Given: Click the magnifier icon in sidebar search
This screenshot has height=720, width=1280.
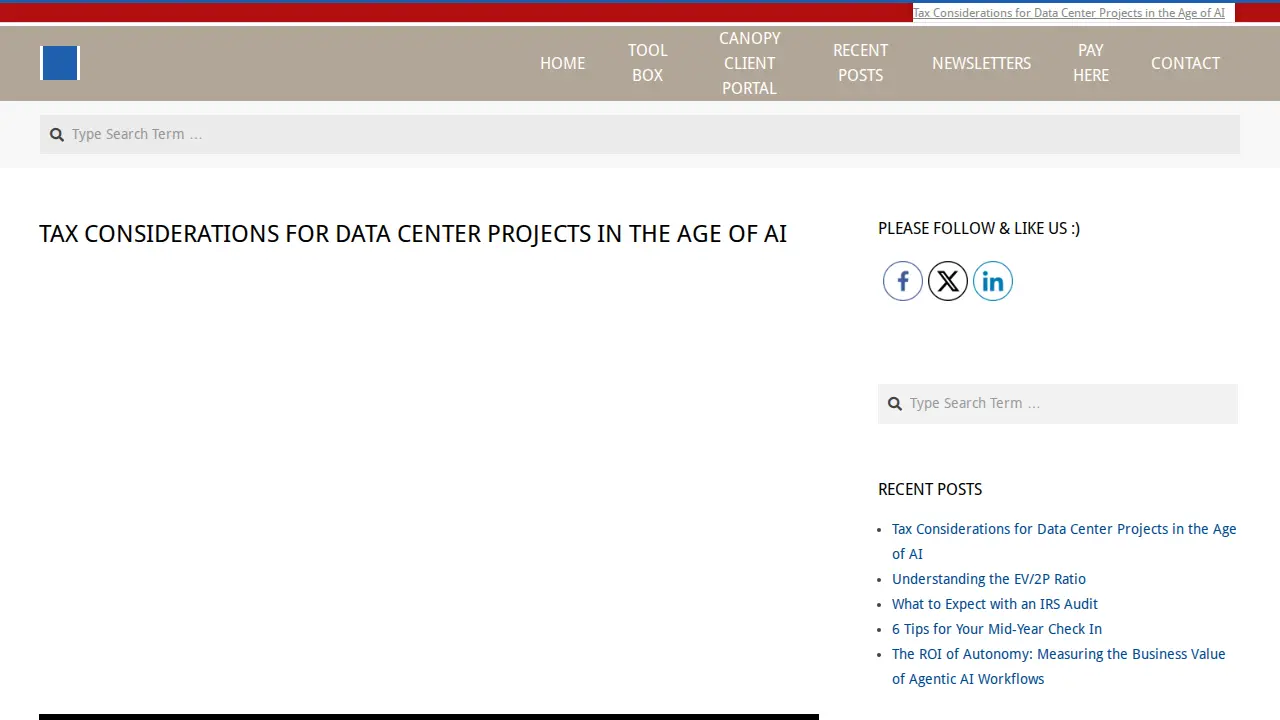Looking at the screenshot, I should tap(895, 404).
